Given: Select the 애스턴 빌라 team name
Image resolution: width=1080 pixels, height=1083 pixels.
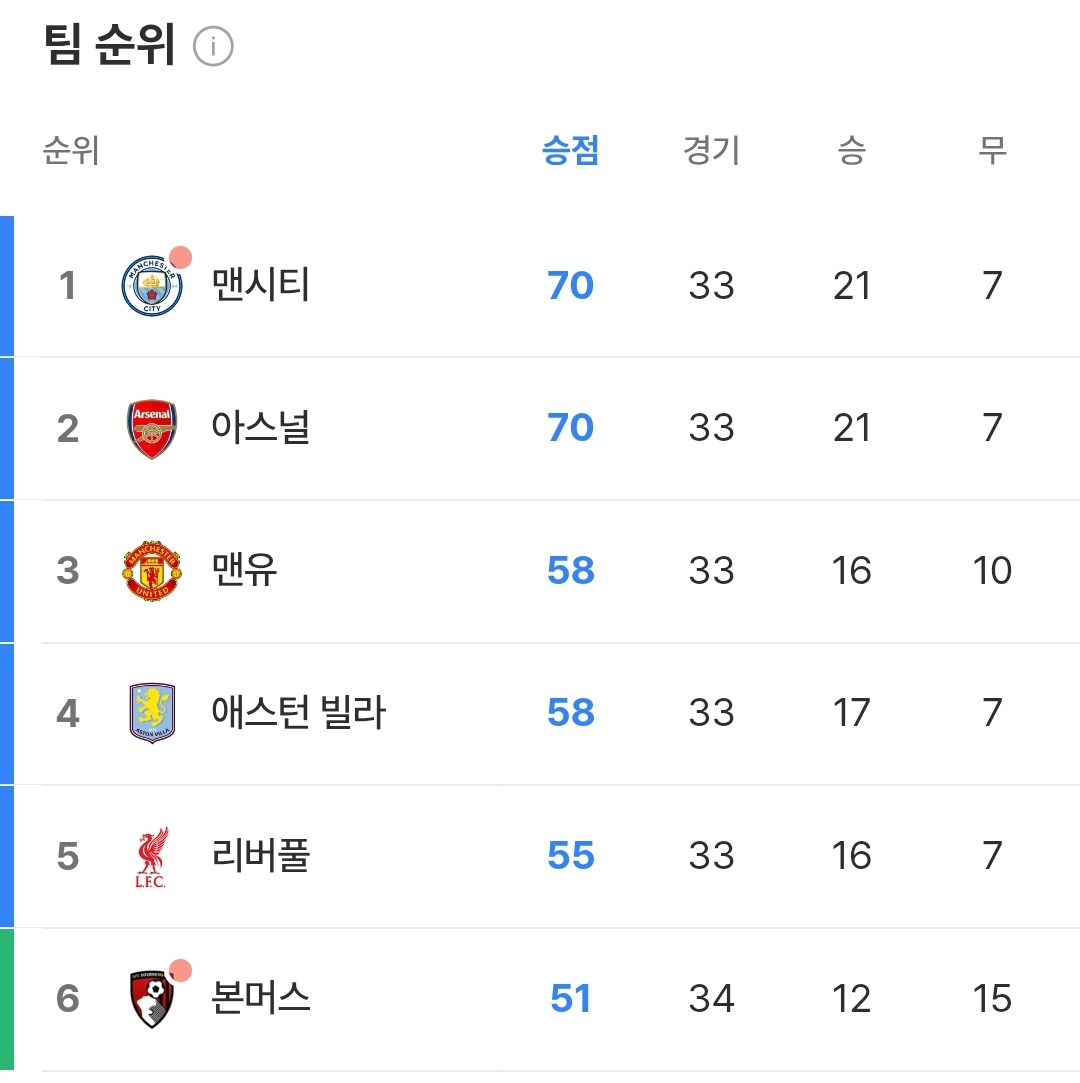Looking at the screenshot, I should (x=298, y=713).
